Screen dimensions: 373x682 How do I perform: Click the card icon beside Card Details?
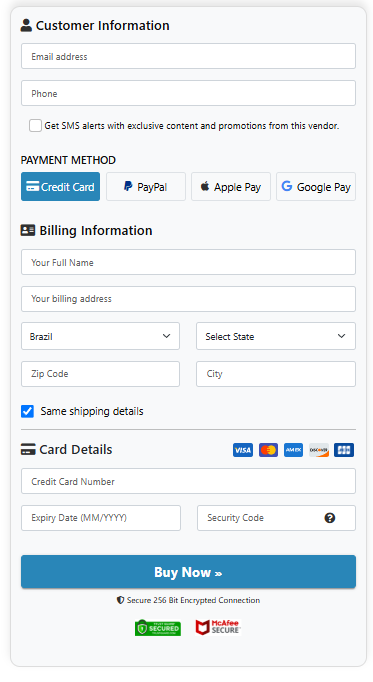(28, 449)
